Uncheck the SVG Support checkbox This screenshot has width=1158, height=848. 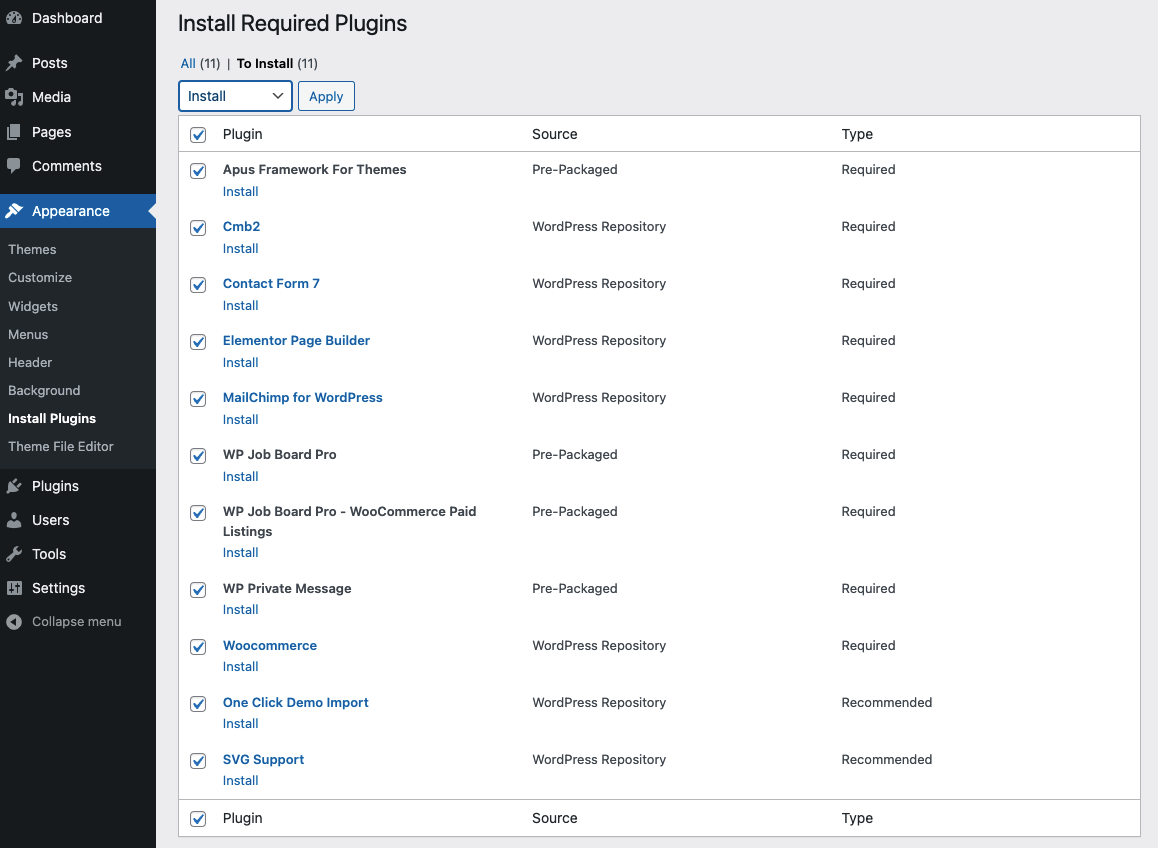(198, 760)
